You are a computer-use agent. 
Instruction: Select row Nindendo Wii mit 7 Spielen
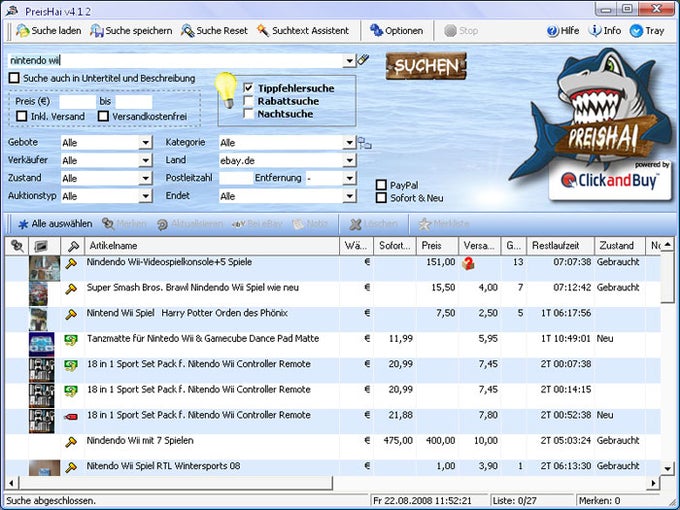(333, 447)
